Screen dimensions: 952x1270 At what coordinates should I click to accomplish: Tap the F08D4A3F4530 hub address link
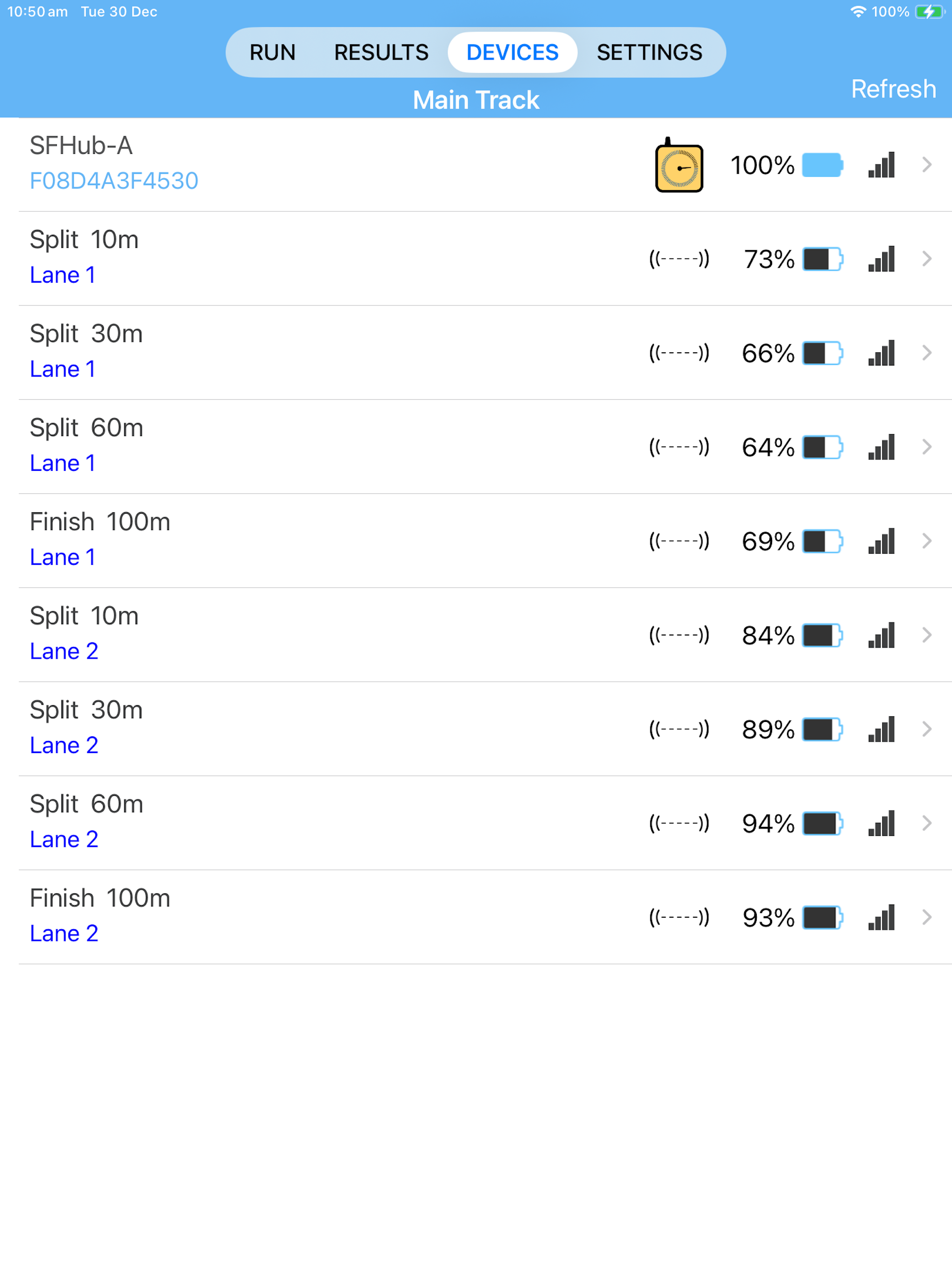114,181
